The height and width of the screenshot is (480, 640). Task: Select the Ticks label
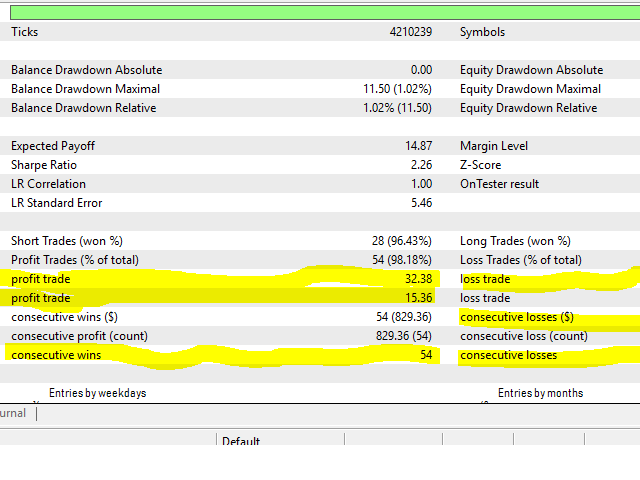point(24,32)
